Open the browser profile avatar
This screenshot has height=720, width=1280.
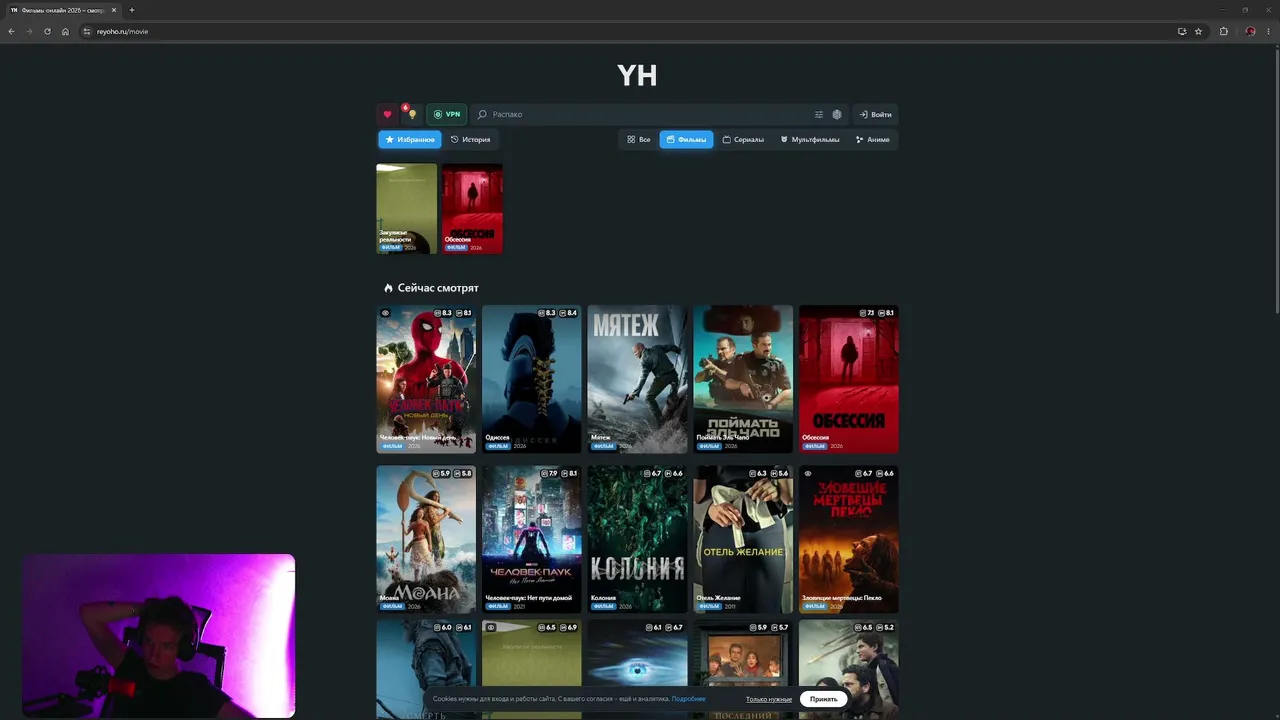1250,31
